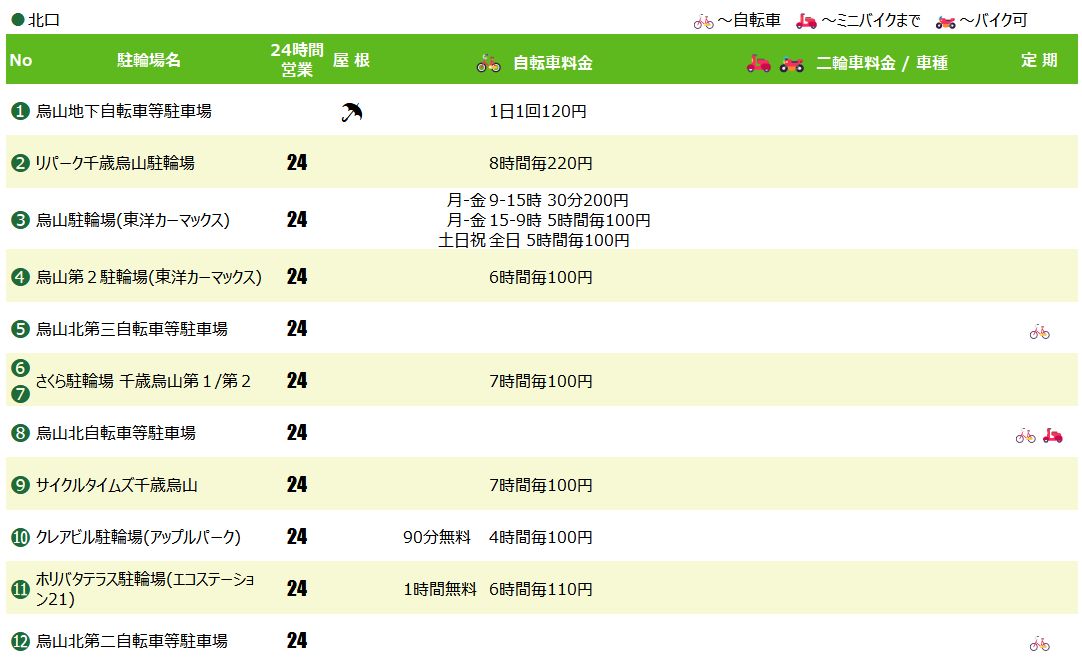Click the 北口 section heading
Image resolution: width=1082 pixels, height=671 pixels.
click(37, 20)
